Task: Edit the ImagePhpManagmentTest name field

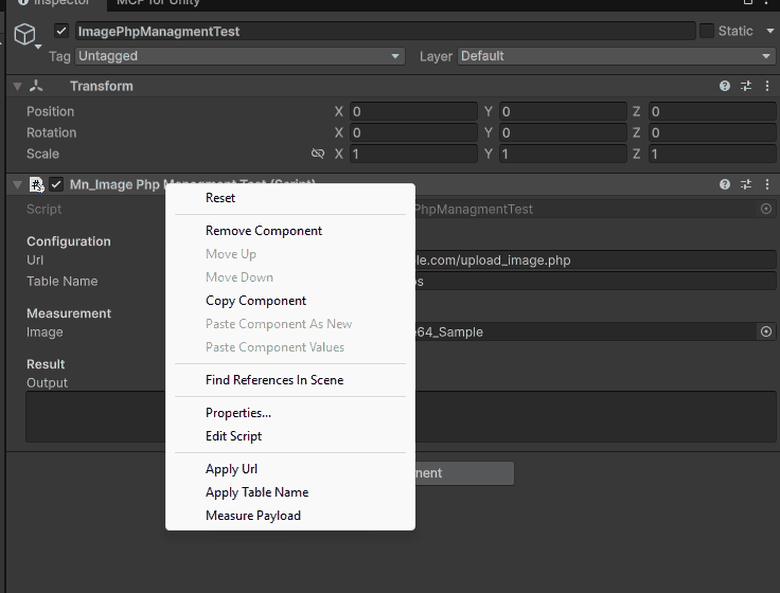Action: click(x=385, y=31)
